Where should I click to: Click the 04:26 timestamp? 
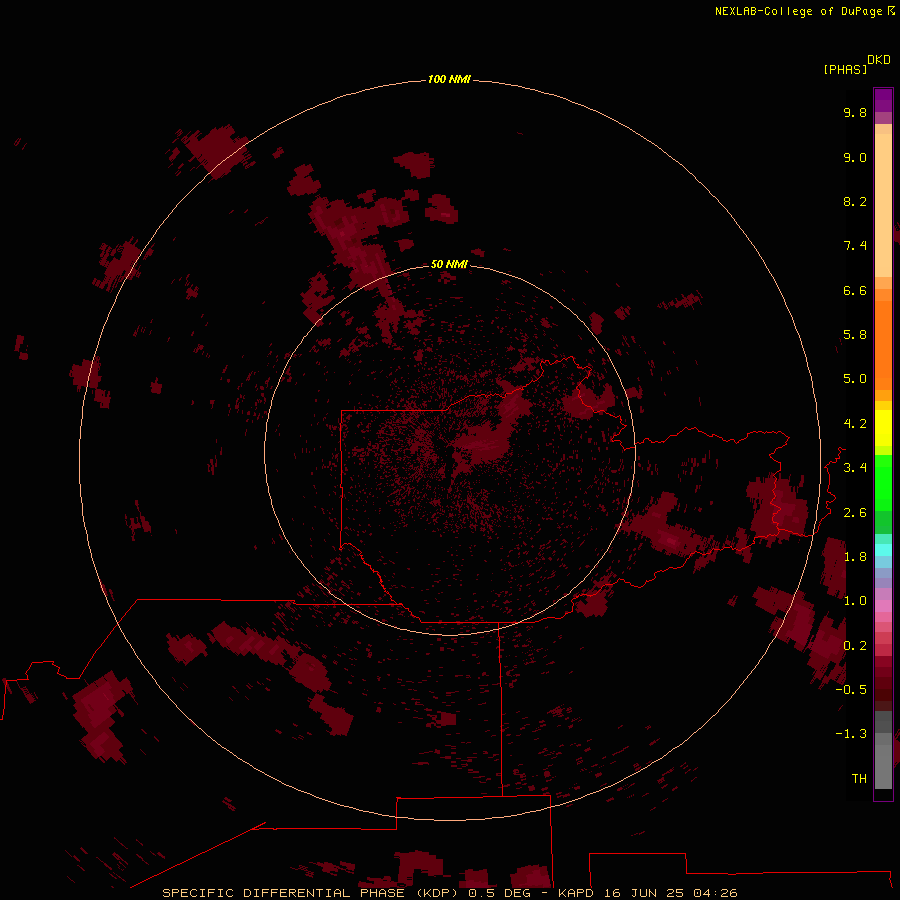pyautogui.click(x=715, y=893)
